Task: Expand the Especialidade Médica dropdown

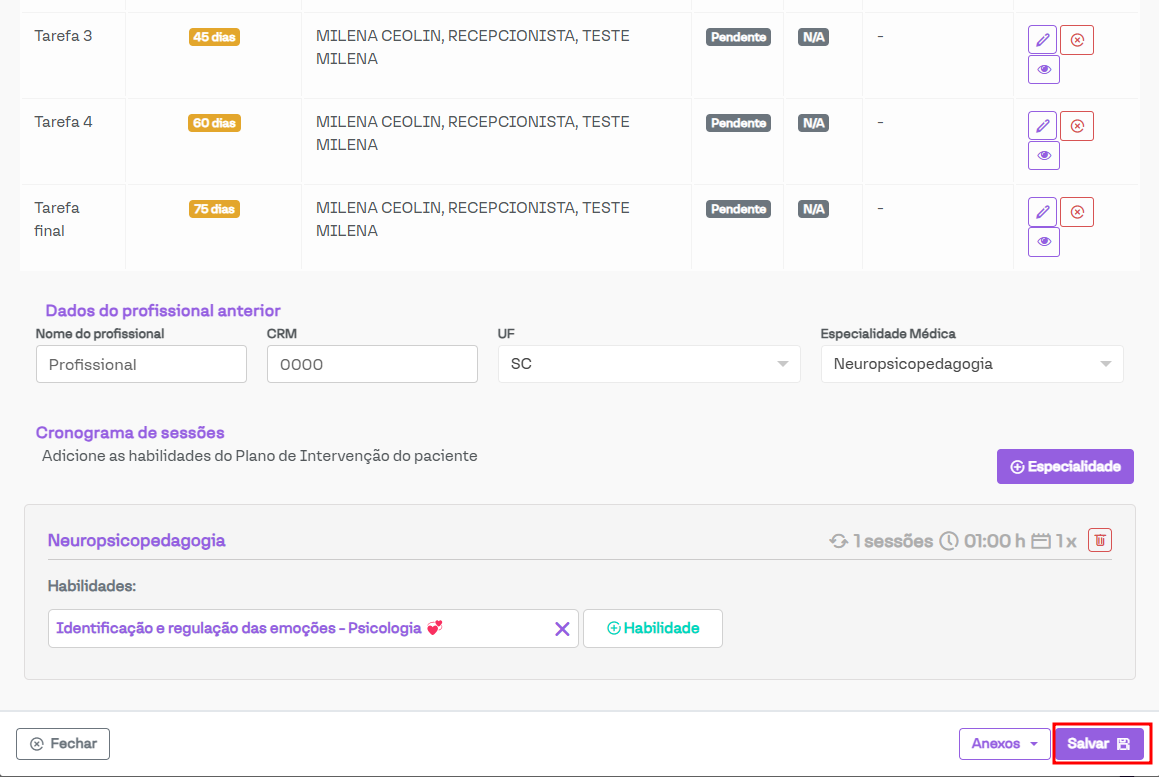Action: (971, 365)
